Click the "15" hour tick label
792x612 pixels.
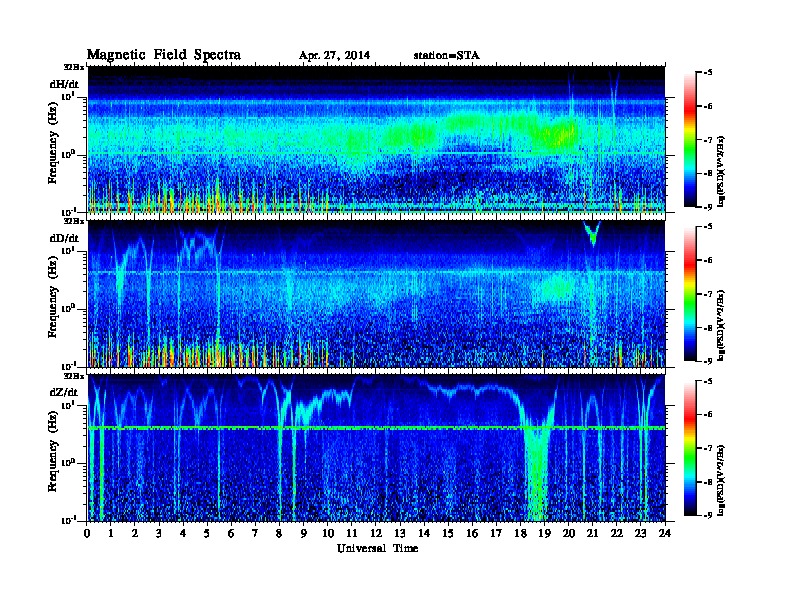click(x=448, y=533)
